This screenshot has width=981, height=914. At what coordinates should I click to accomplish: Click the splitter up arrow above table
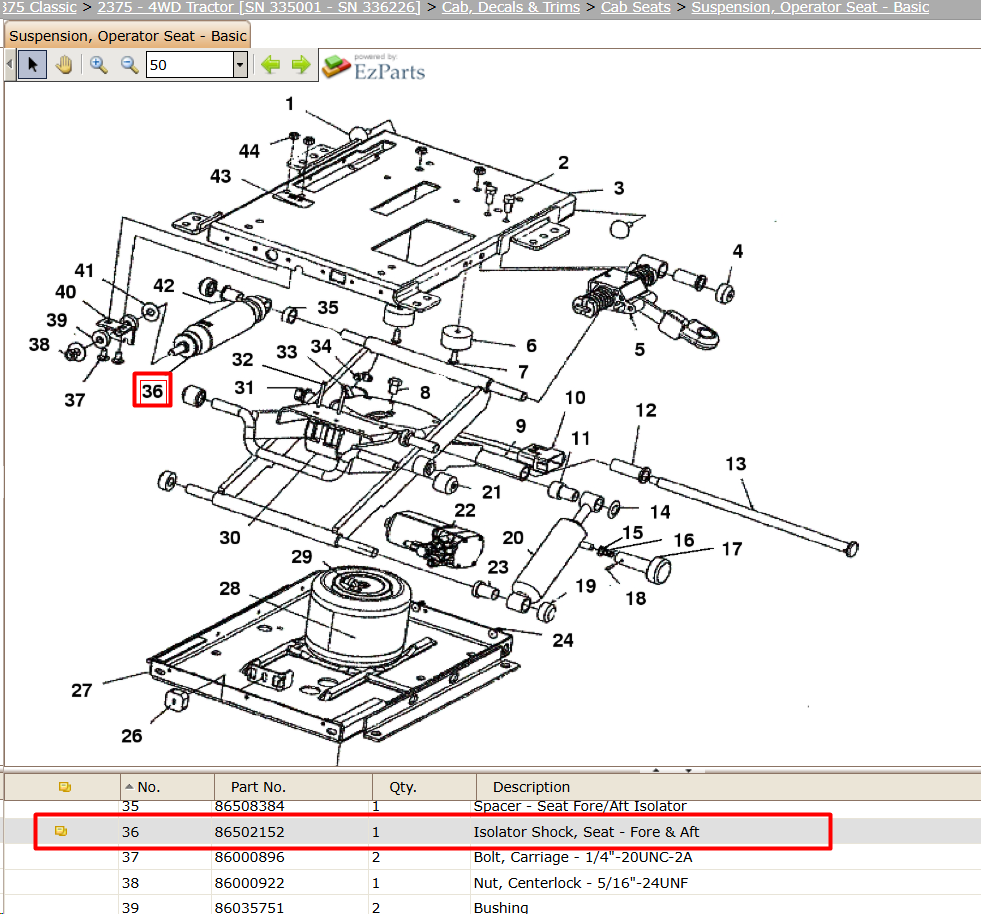(x=656, y=770)
